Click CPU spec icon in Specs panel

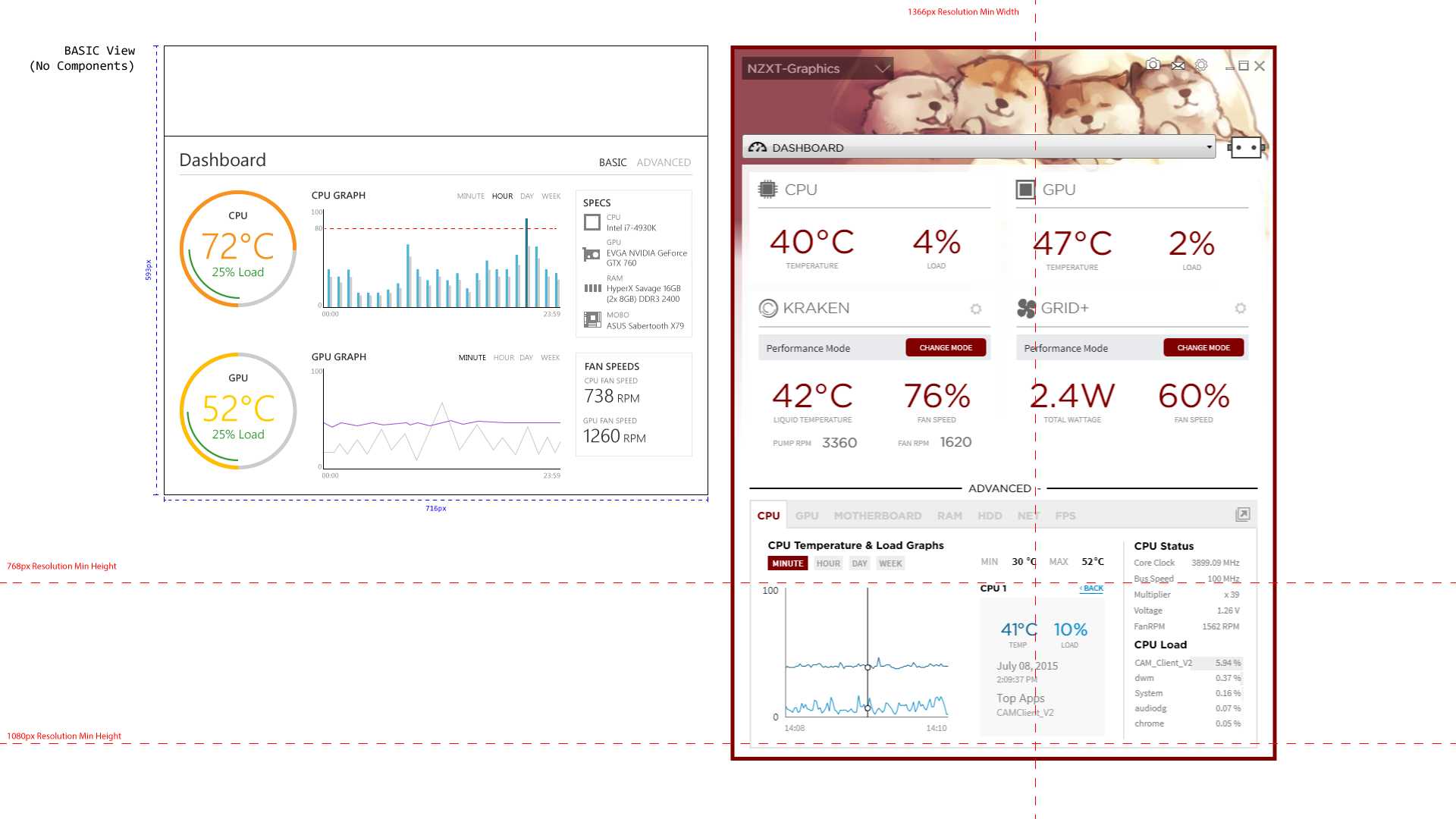coord(592,222)
